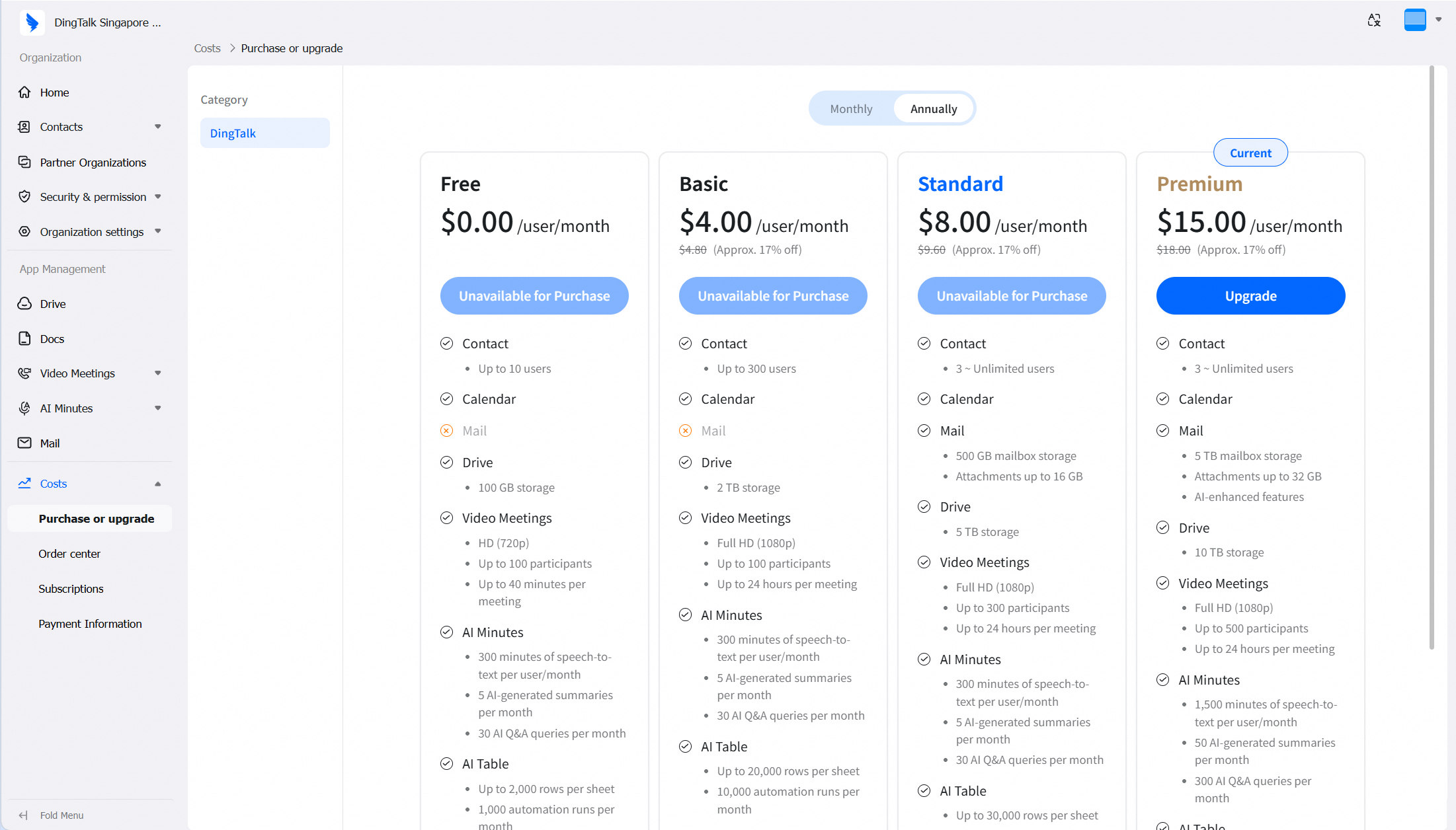Click the Docs file icon

[24, 338]
